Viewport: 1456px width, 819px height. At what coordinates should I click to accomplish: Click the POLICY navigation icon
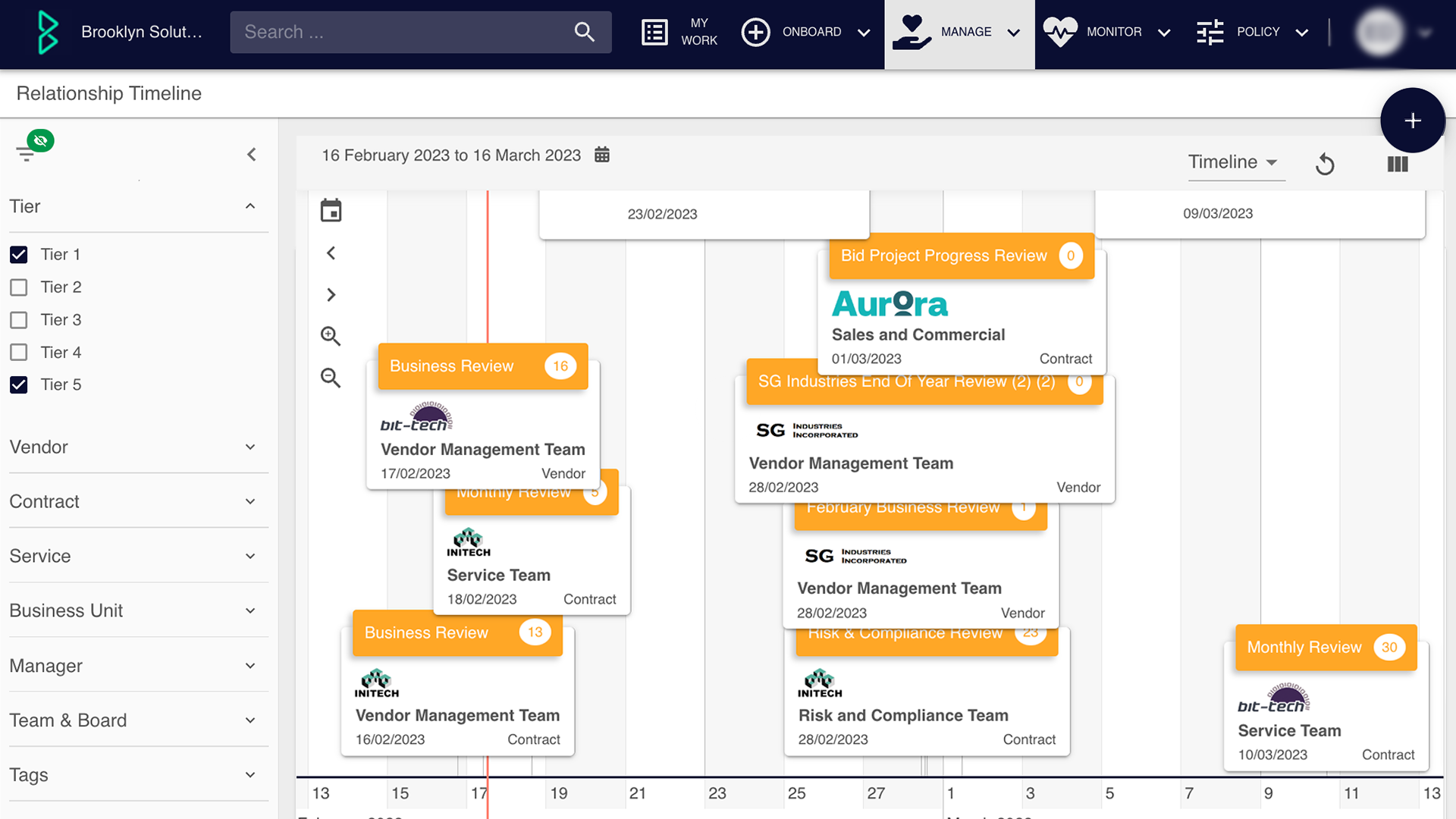coord(1210,32)
